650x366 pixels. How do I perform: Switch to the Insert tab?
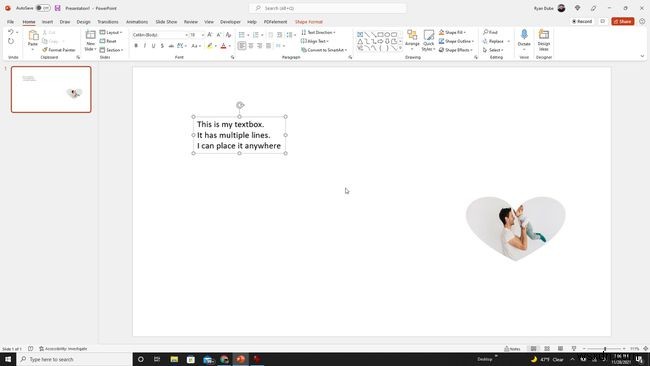click(x=47, y=22)
